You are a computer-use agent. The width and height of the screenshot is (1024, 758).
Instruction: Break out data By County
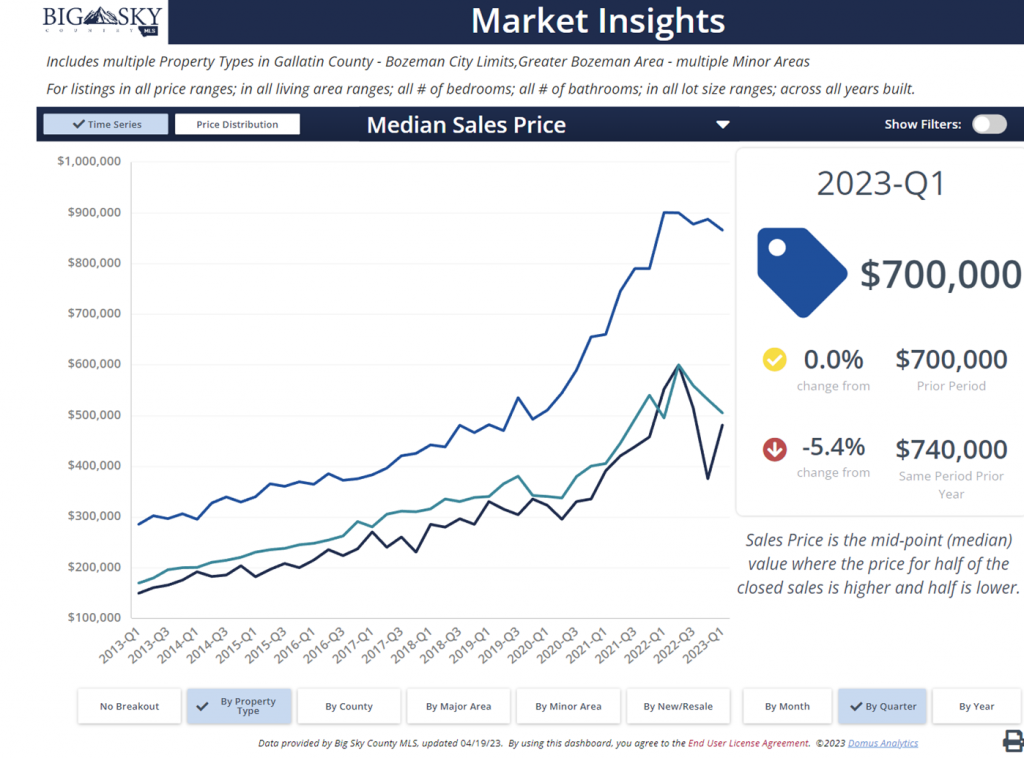(x=348, y=706)
